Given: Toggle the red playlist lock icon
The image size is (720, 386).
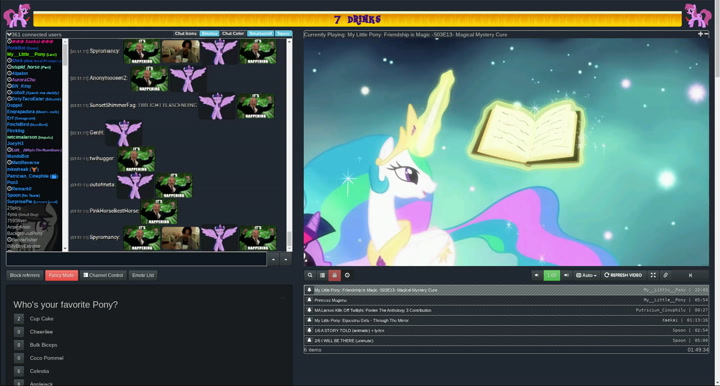Looking at the screenshot, I should [x=334, y=275].
